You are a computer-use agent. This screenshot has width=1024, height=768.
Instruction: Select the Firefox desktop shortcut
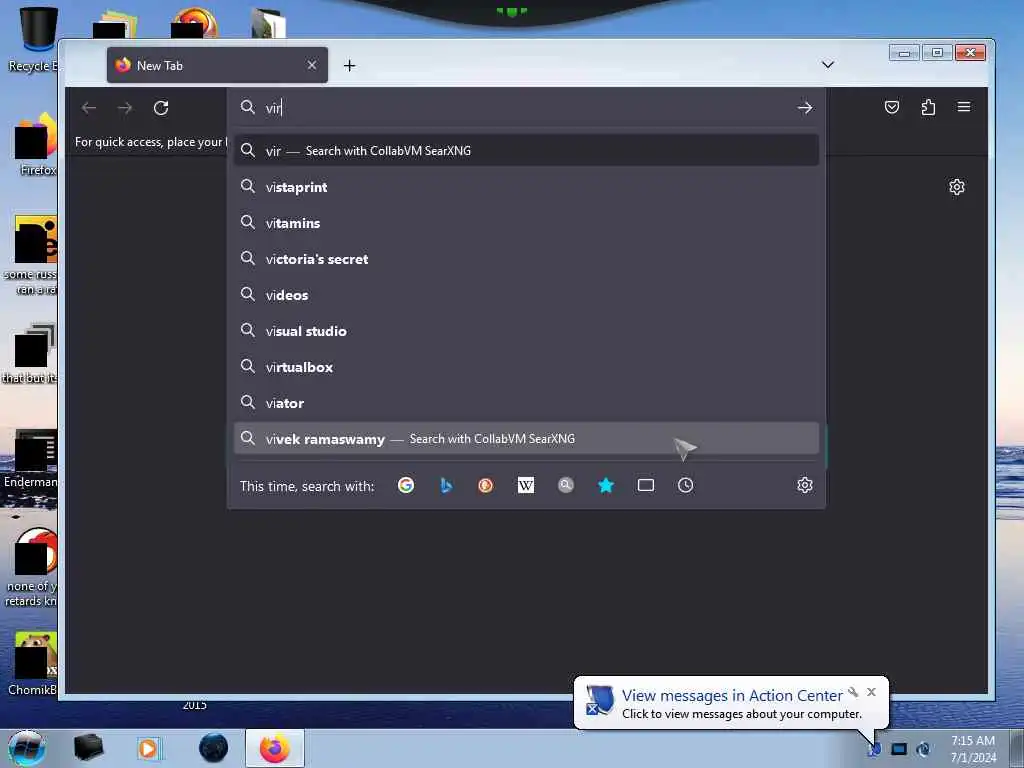click(x=37, y=144)
